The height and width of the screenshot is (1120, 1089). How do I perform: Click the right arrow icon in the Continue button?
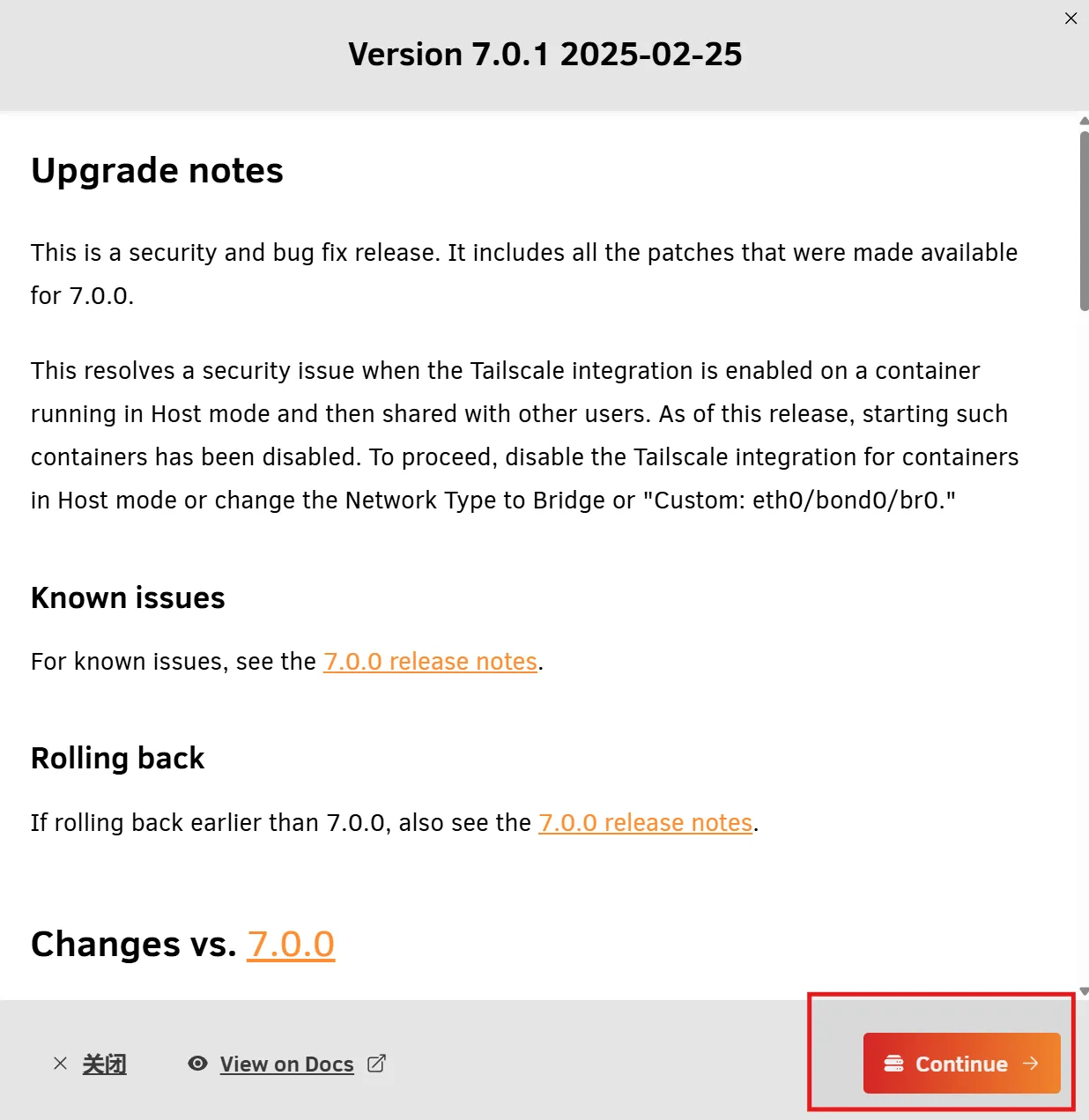coord(1030,1064)
